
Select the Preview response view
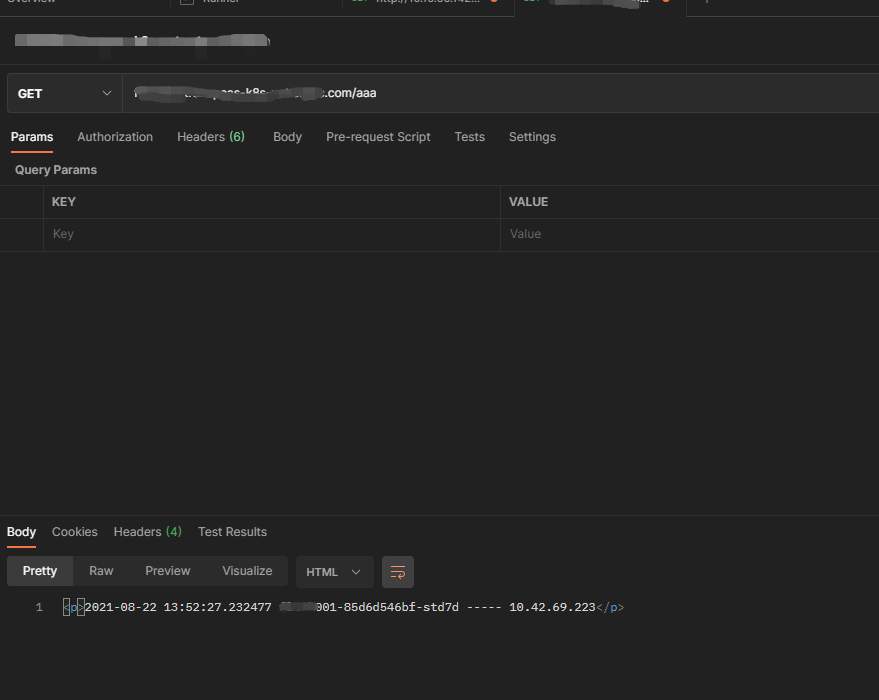tap(168, 571)
